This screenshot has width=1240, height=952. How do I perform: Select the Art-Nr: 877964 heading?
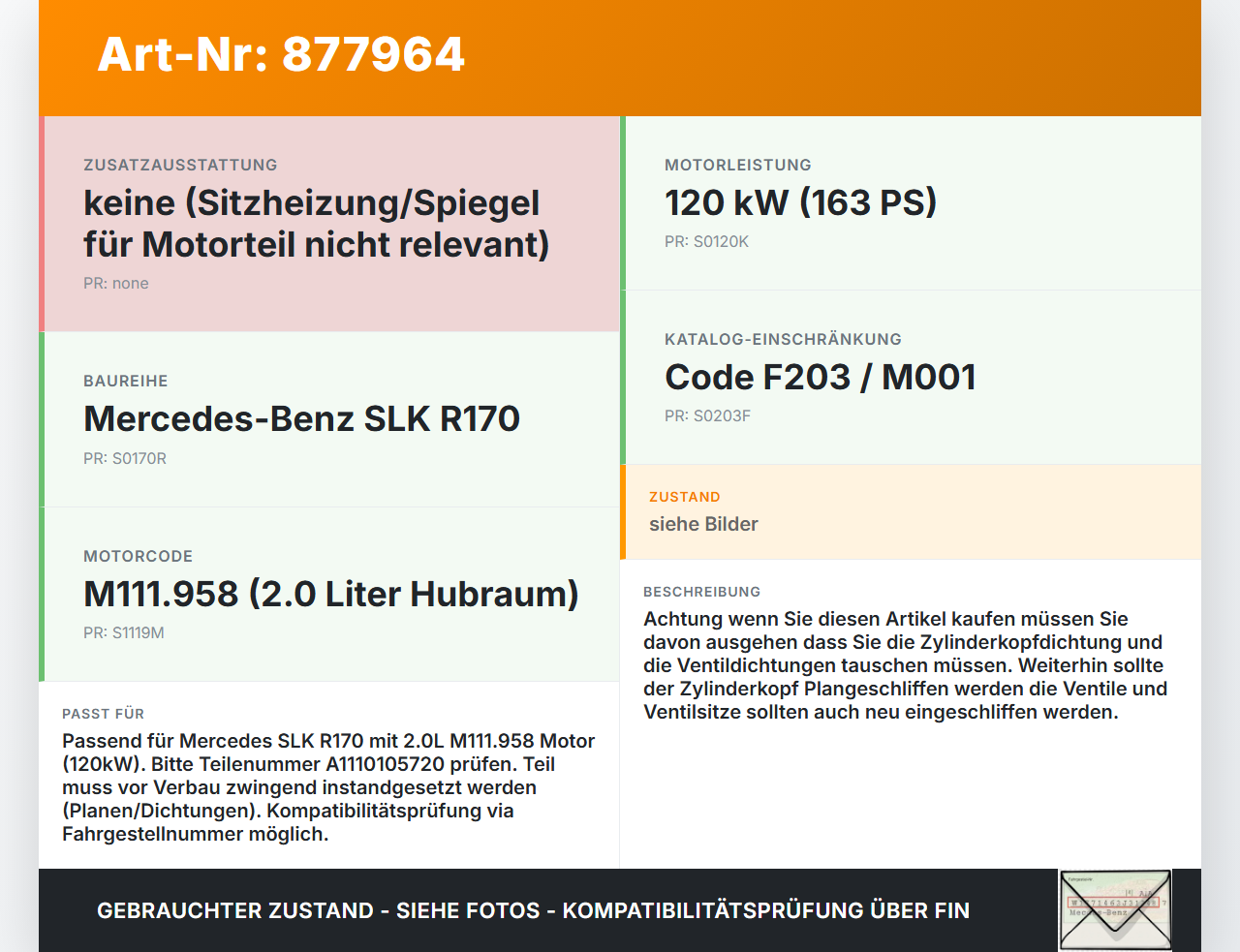(281, 54)
